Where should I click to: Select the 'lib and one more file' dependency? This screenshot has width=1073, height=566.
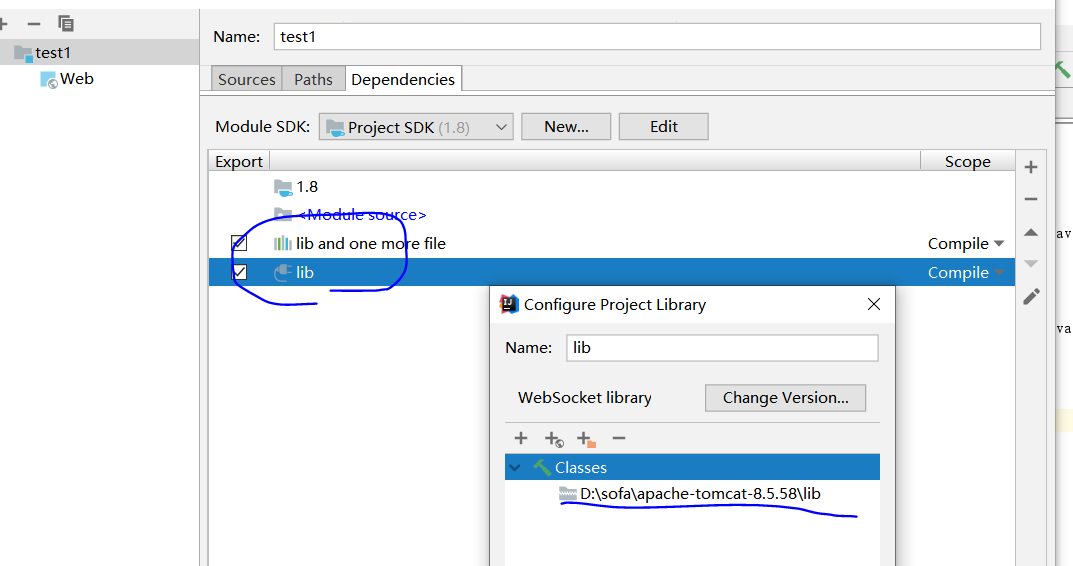pos(612,244)
